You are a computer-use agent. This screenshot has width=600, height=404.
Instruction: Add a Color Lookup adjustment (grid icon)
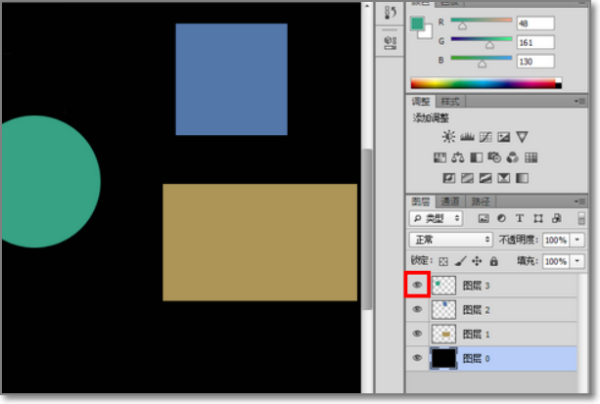(531, 157)
